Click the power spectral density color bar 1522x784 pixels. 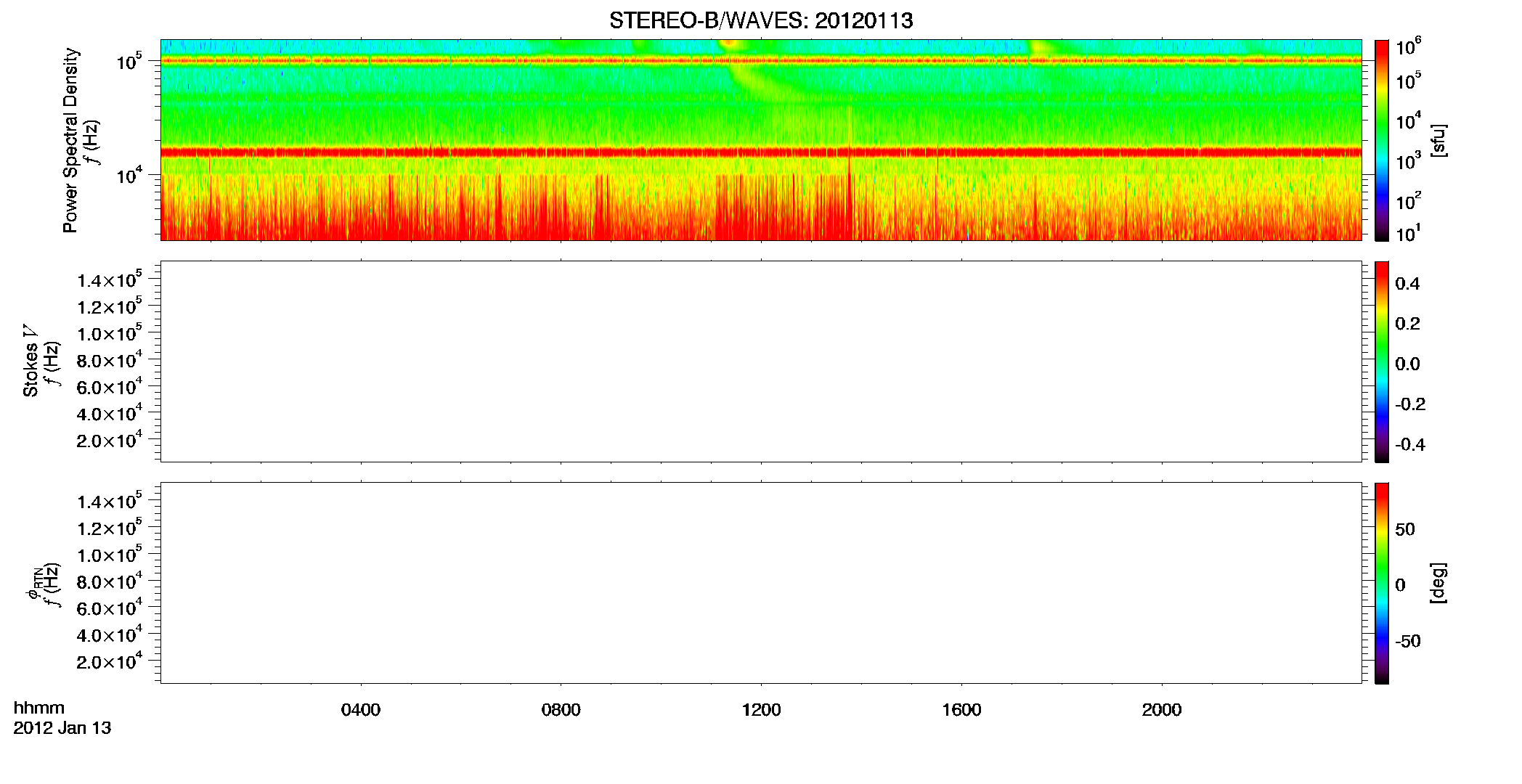1381,140
